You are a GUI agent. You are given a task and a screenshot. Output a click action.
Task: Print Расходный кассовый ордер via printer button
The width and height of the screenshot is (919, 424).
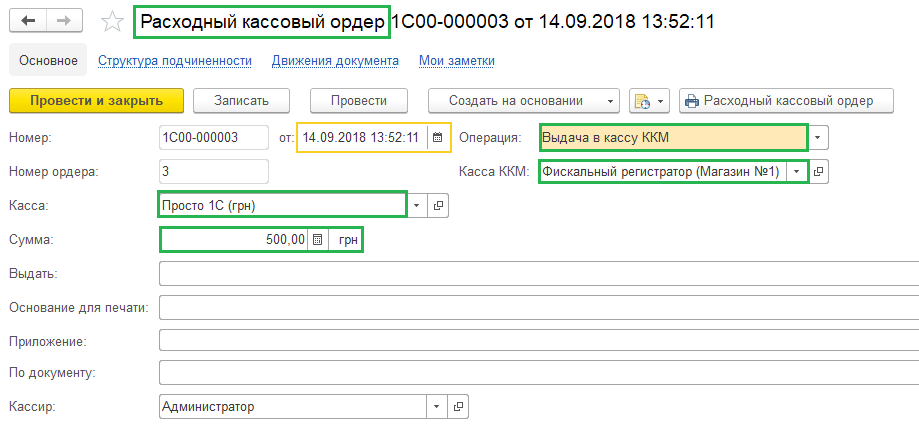point(786,101)
